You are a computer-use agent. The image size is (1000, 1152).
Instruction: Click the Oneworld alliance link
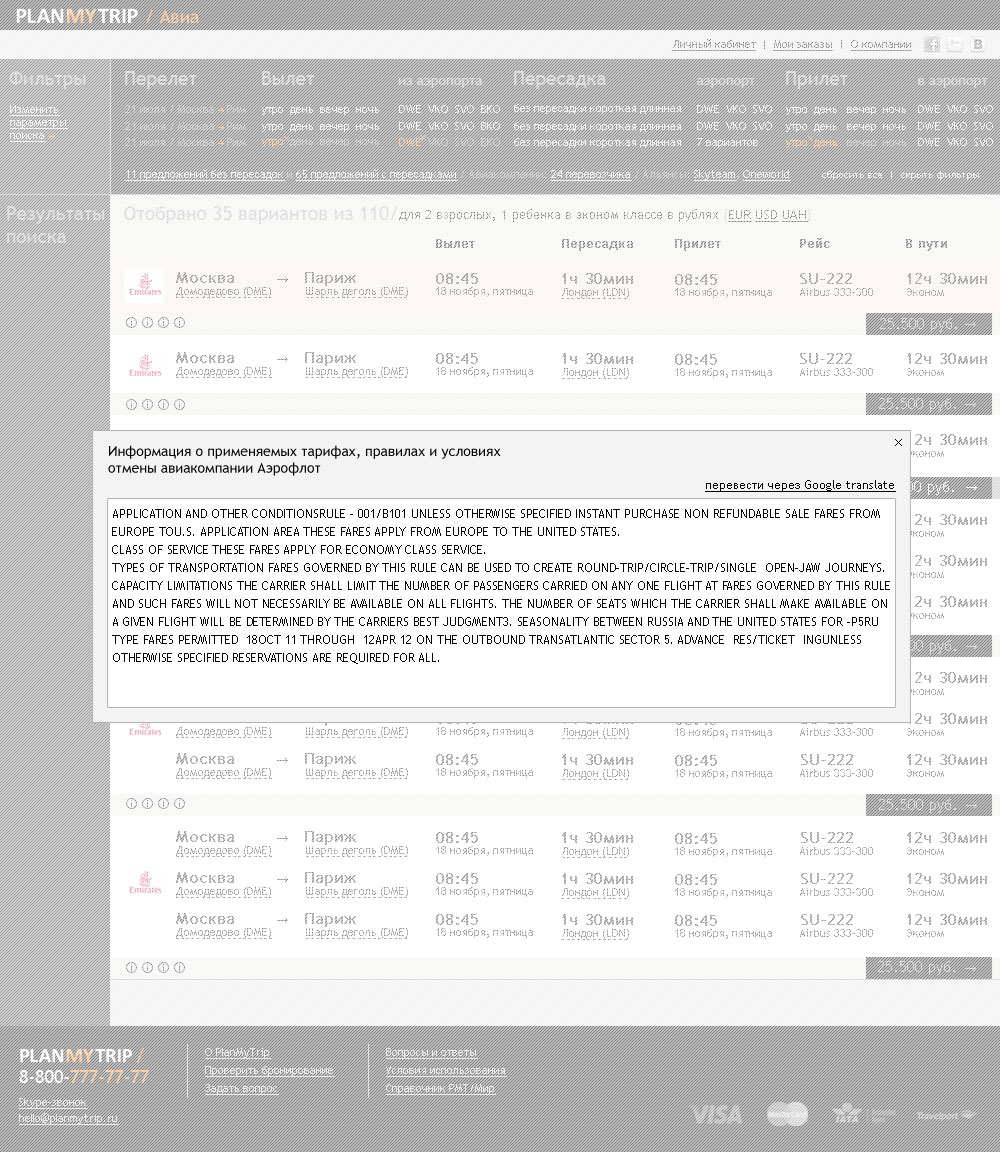[x=766, y=175]
